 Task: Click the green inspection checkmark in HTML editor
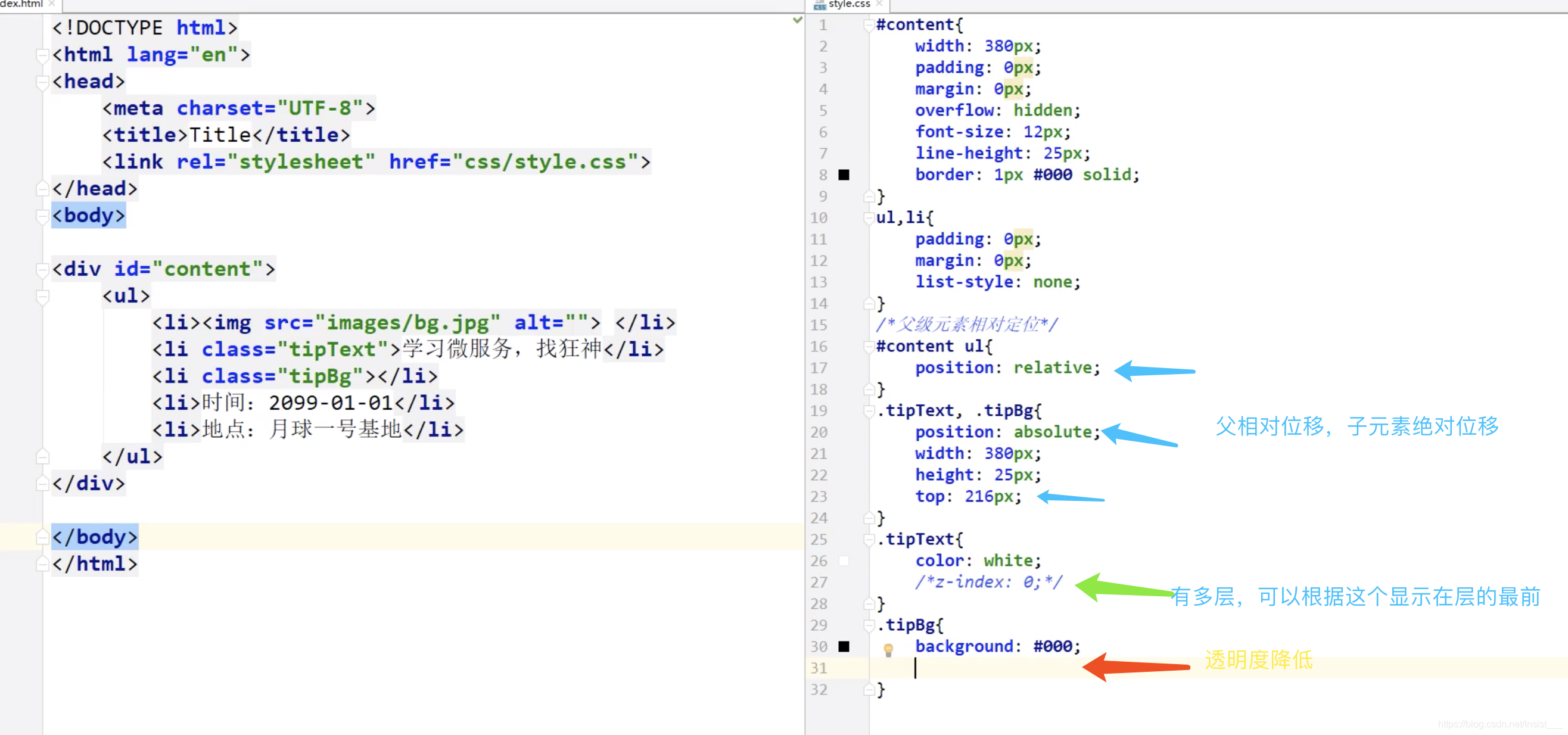click(x=797, y=20)
